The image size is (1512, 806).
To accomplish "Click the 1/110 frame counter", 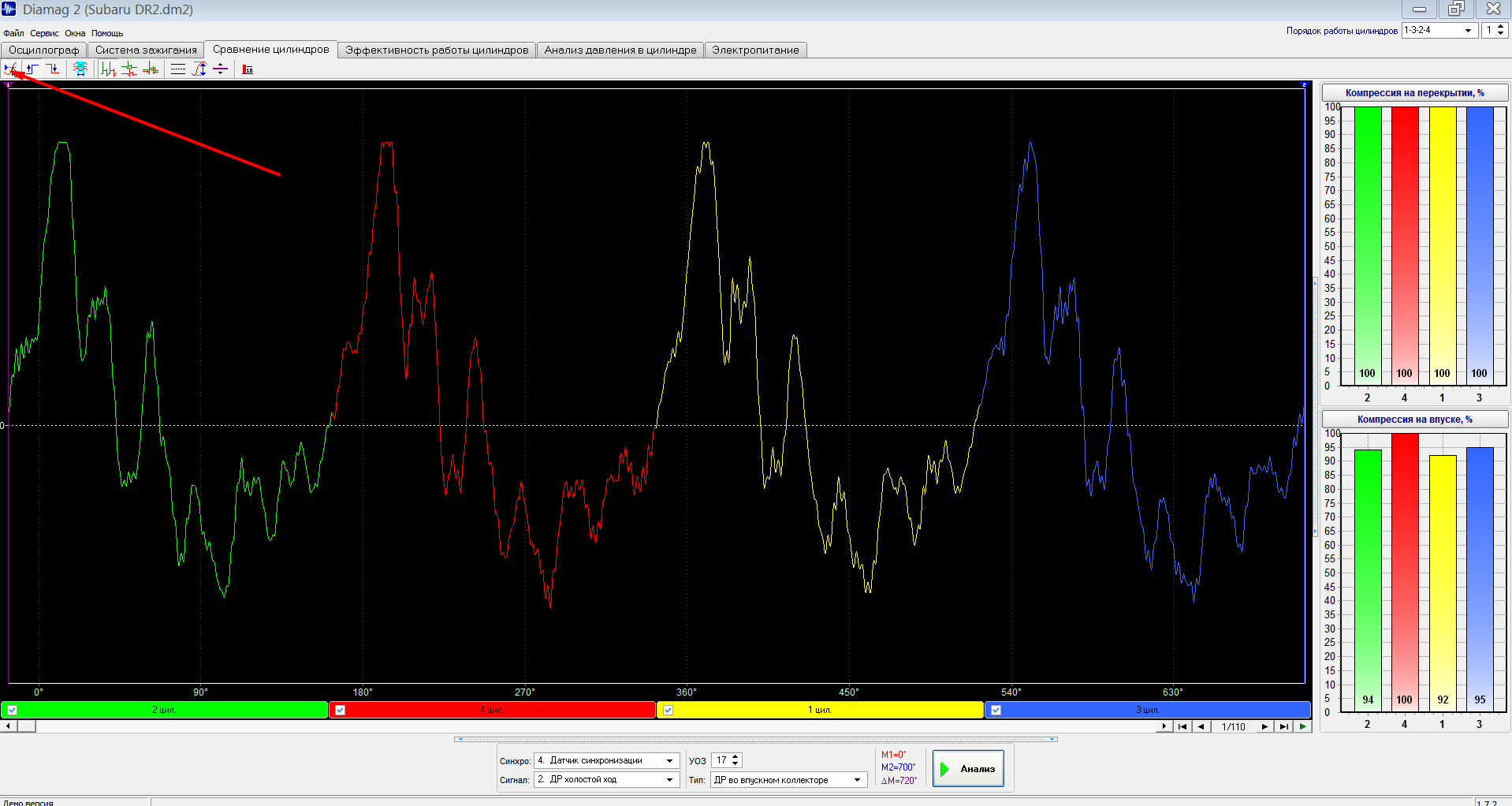I will pos(1233,727).
